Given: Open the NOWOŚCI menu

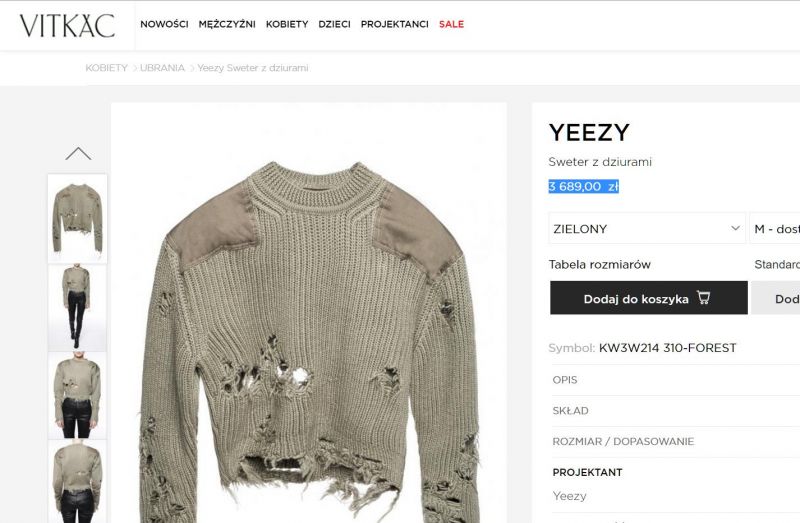Looking at the screenshot, I should pyautogui.click(x=164, y=24).
